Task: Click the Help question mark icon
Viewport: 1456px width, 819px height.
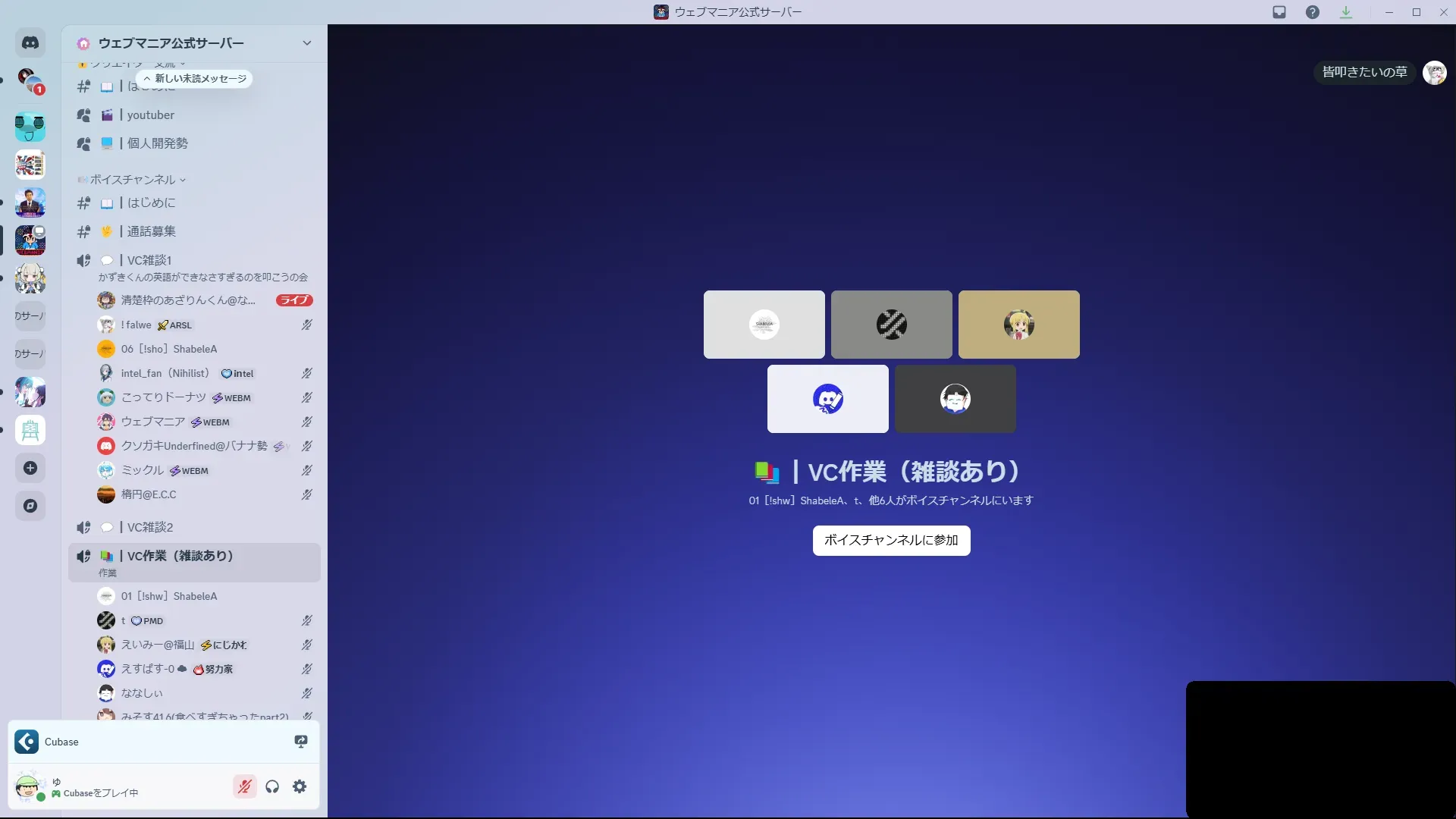Action: (1313, 12)
